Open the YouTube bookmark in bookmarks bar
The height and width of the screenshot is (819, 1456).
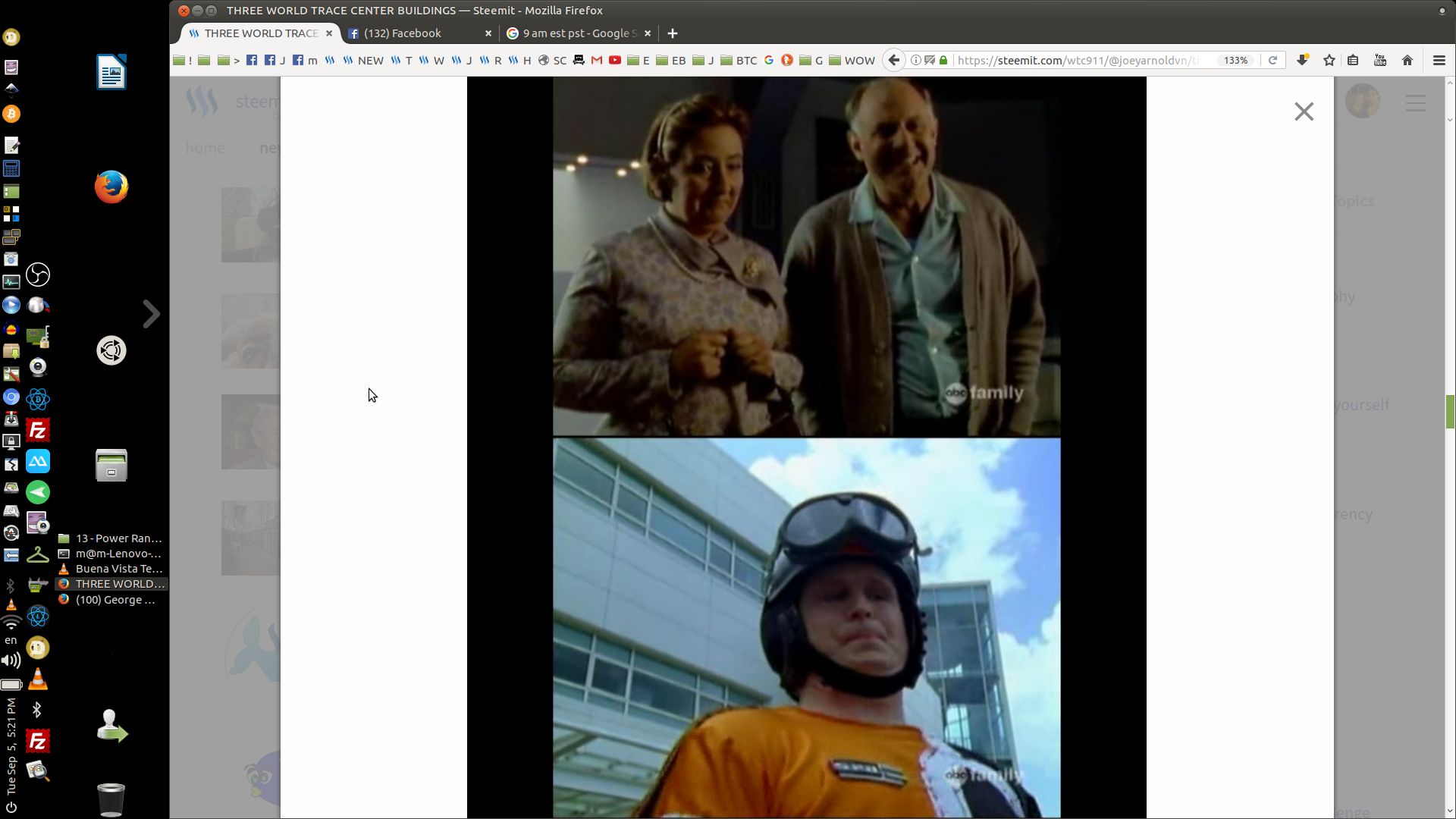click(615, 61)
